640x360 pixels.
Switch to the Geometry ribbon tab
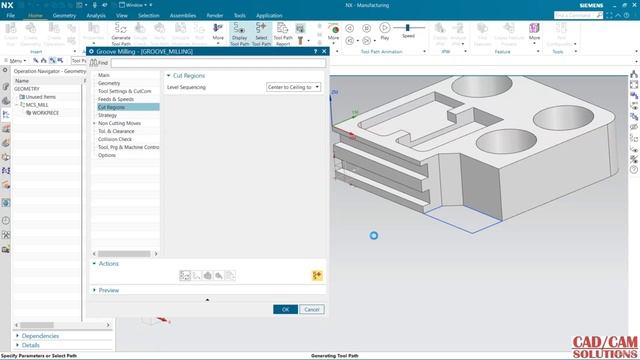click(x=64, y=16)
